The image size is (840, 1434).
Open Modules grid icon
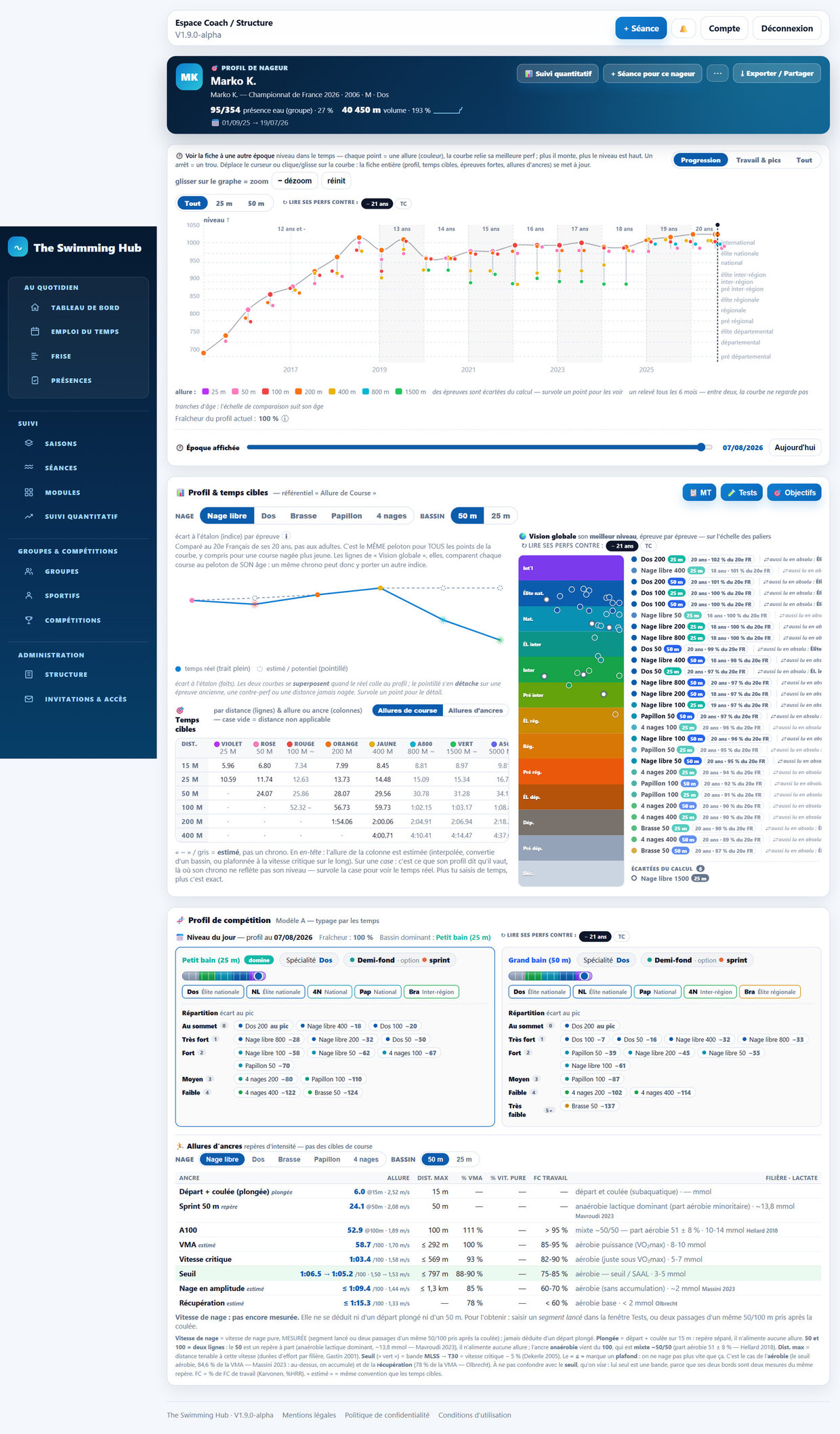(x=28, y=492)
